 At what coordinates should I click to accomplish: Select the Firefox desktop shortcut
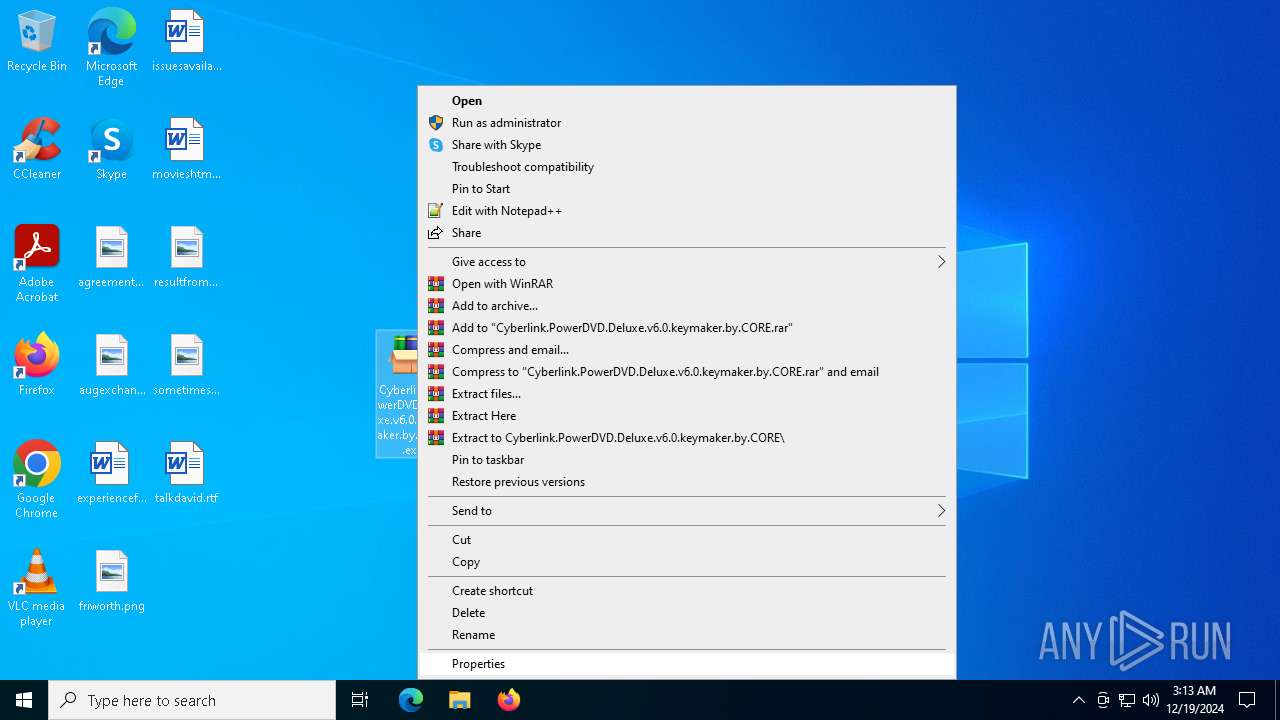point(37,366)
